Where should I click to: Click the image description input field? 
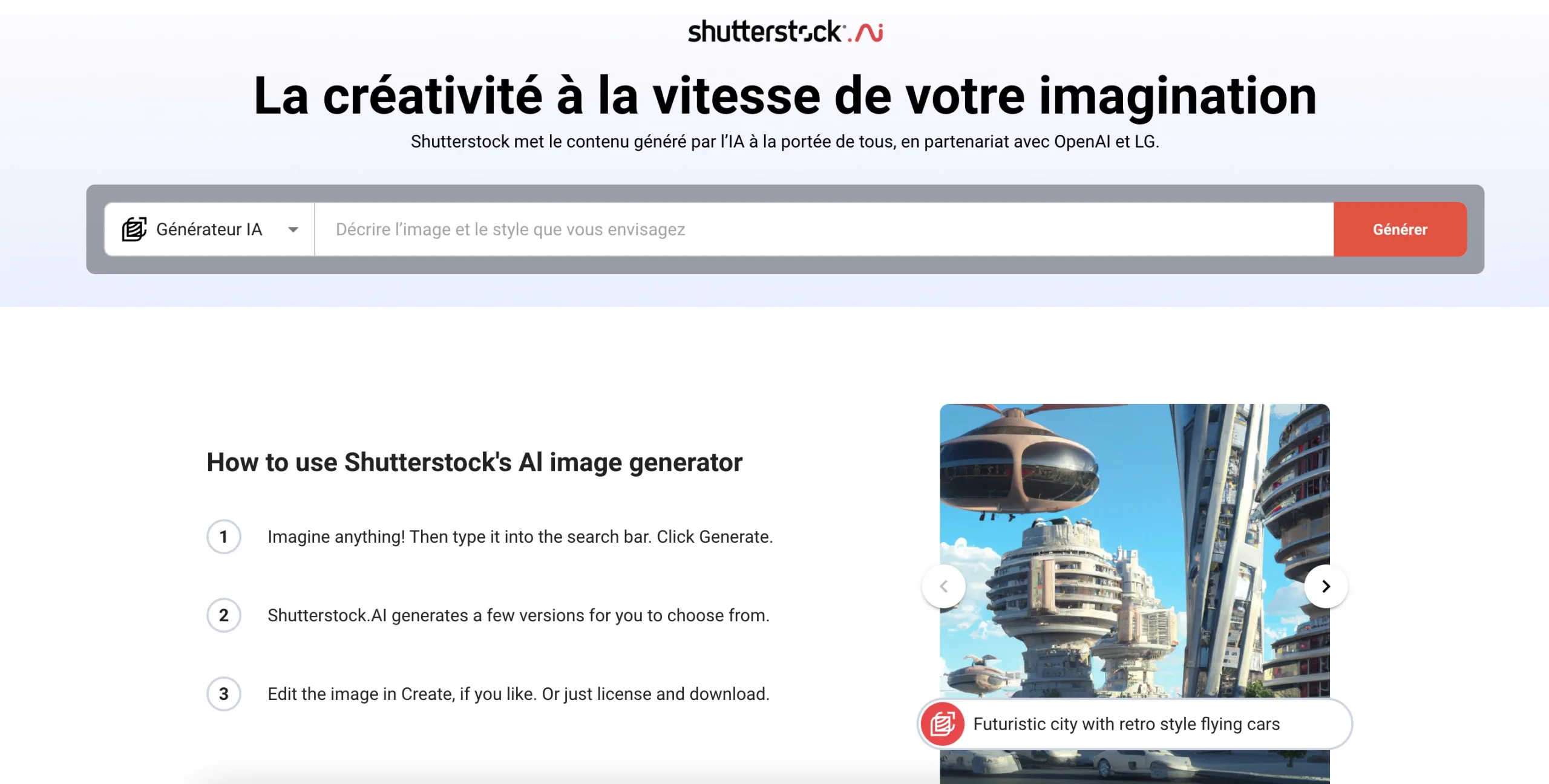coord(824,229)
